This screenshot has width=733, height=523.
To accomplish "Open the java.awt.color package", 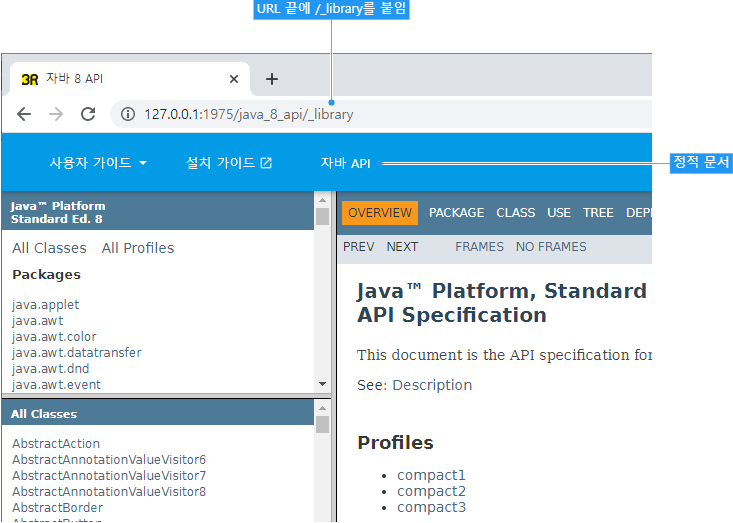I will point(54,337).
